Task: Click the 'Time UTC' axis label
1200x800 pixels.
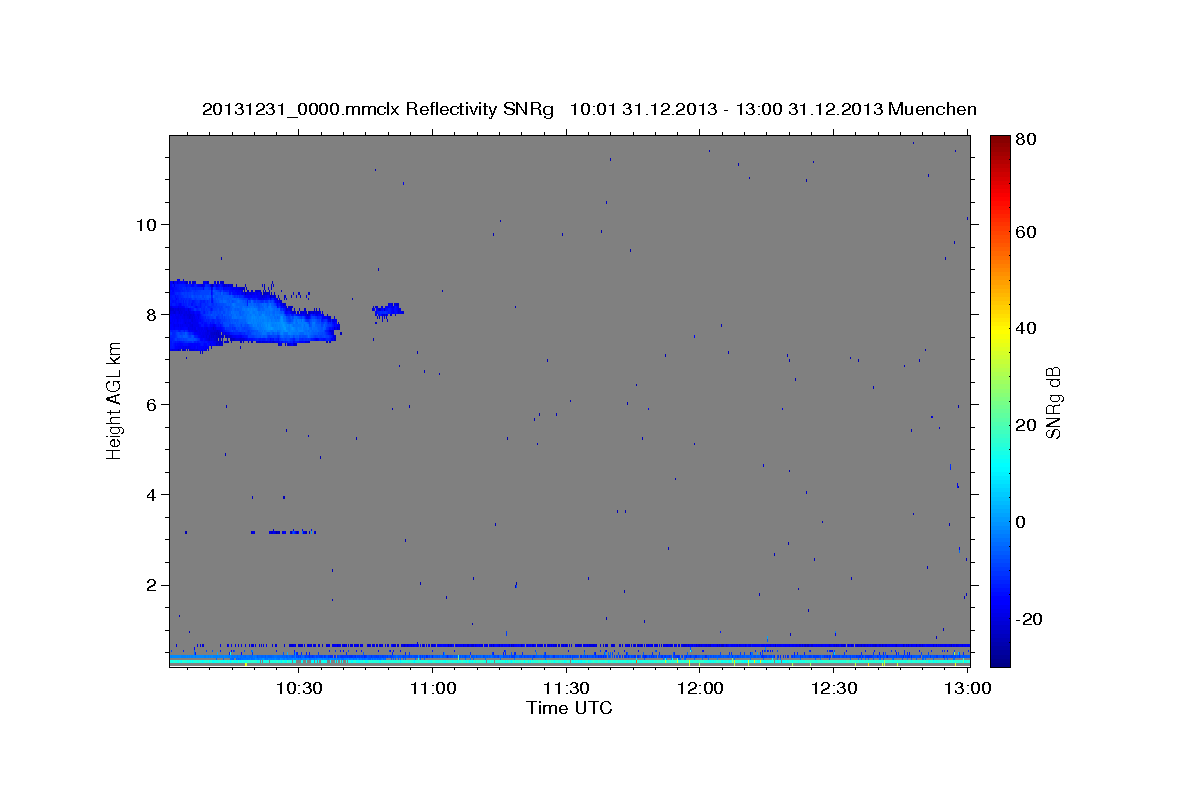Action: click(569, 708)
